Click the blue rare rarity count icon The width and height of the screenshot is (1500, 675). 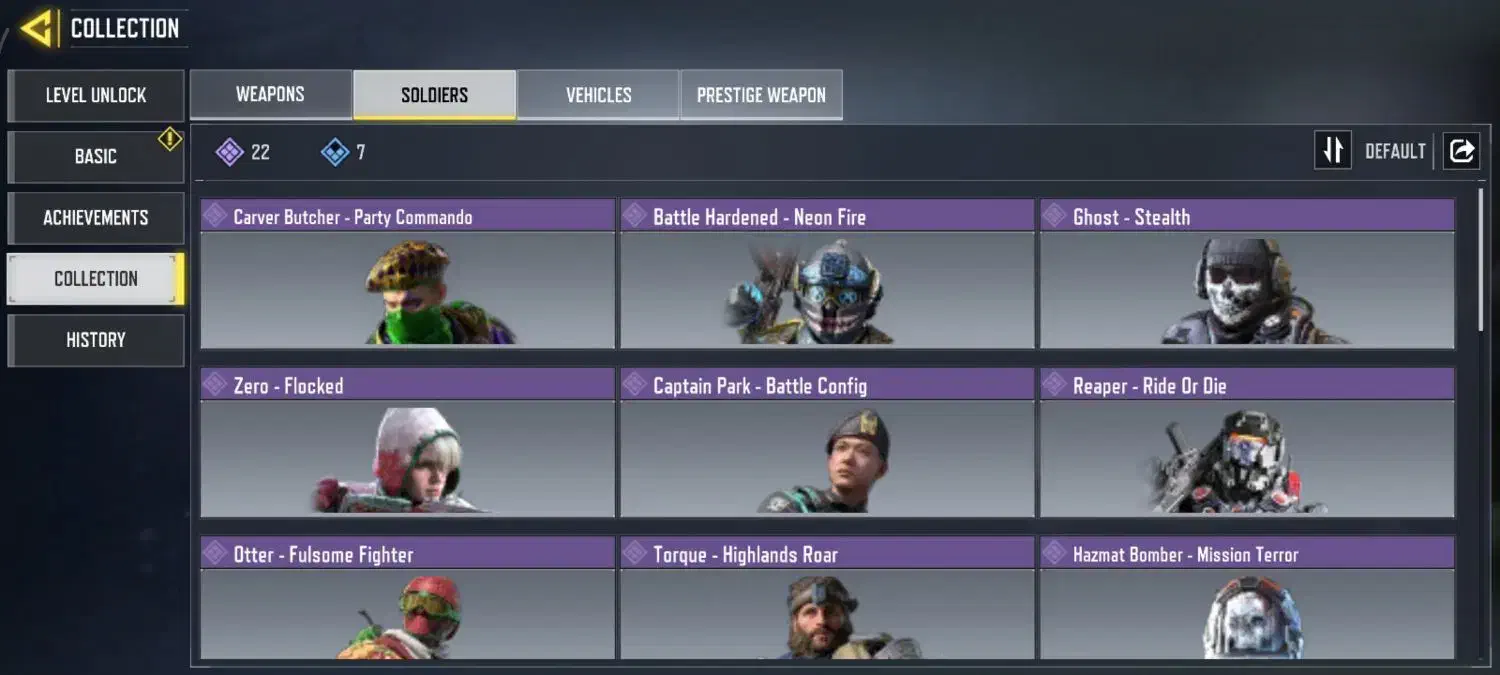coord(335,152)
